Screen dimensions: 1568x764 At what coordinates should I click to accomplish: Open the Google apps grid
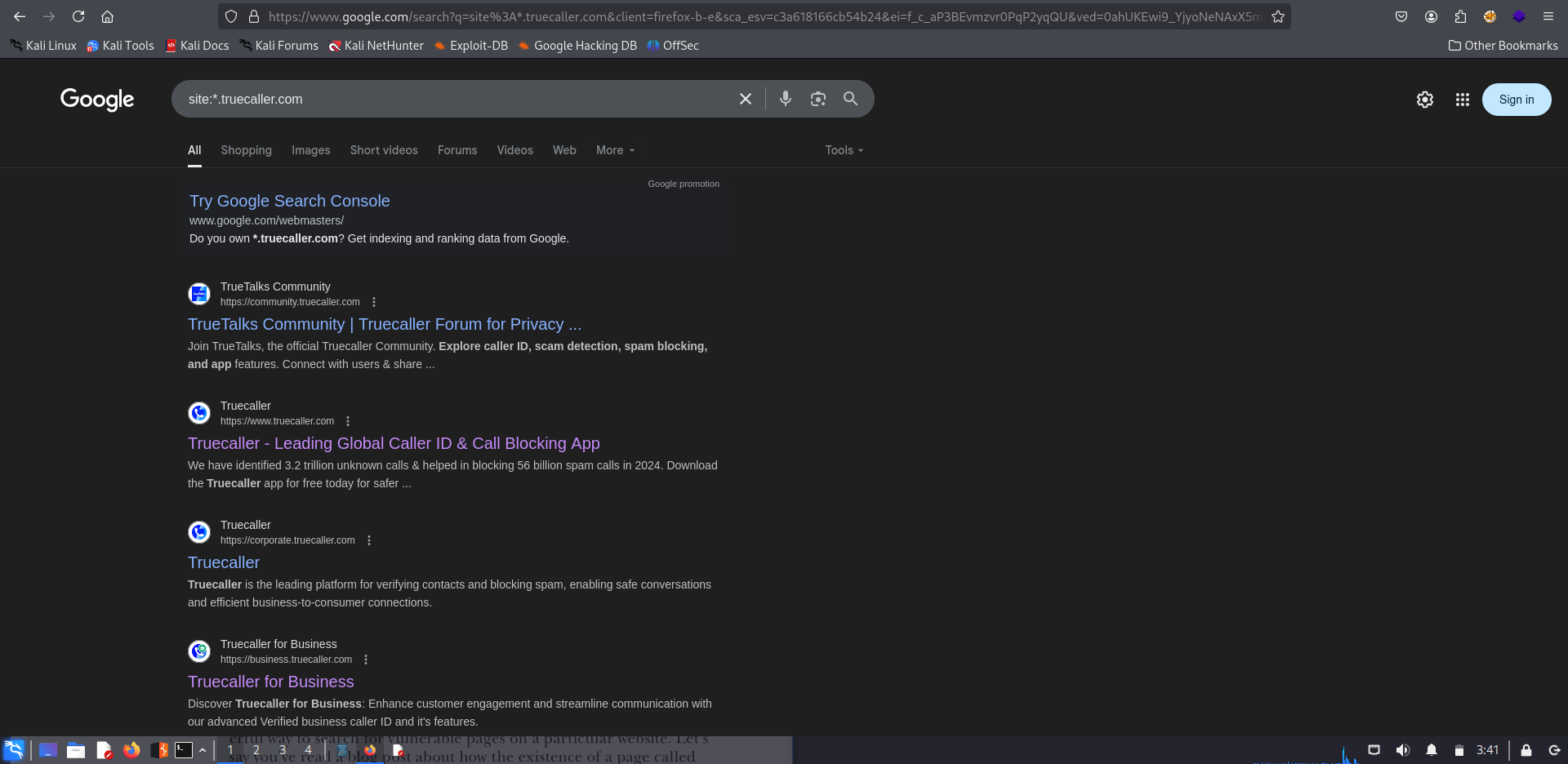1463,100
